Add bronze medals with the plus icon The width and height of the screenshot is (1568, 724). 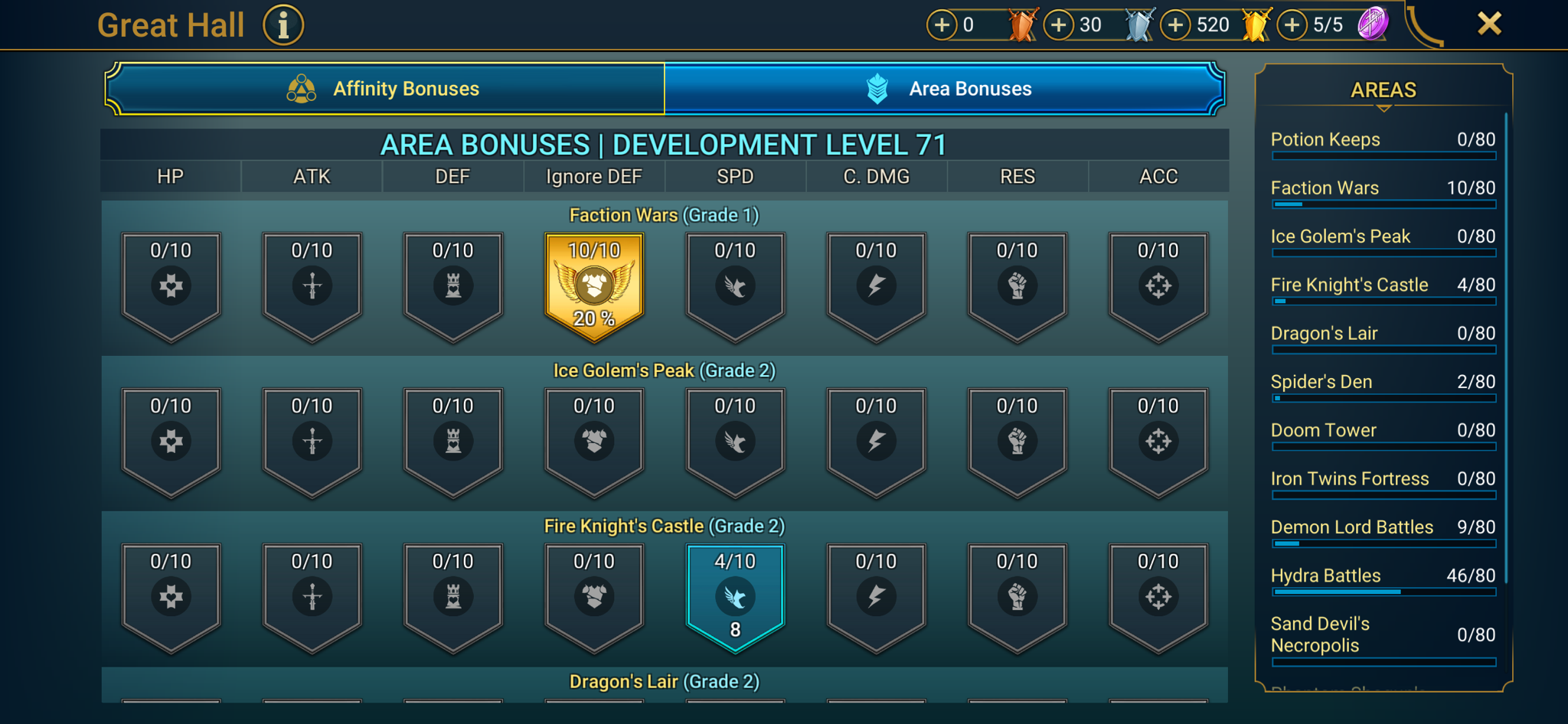click(942, 25)
